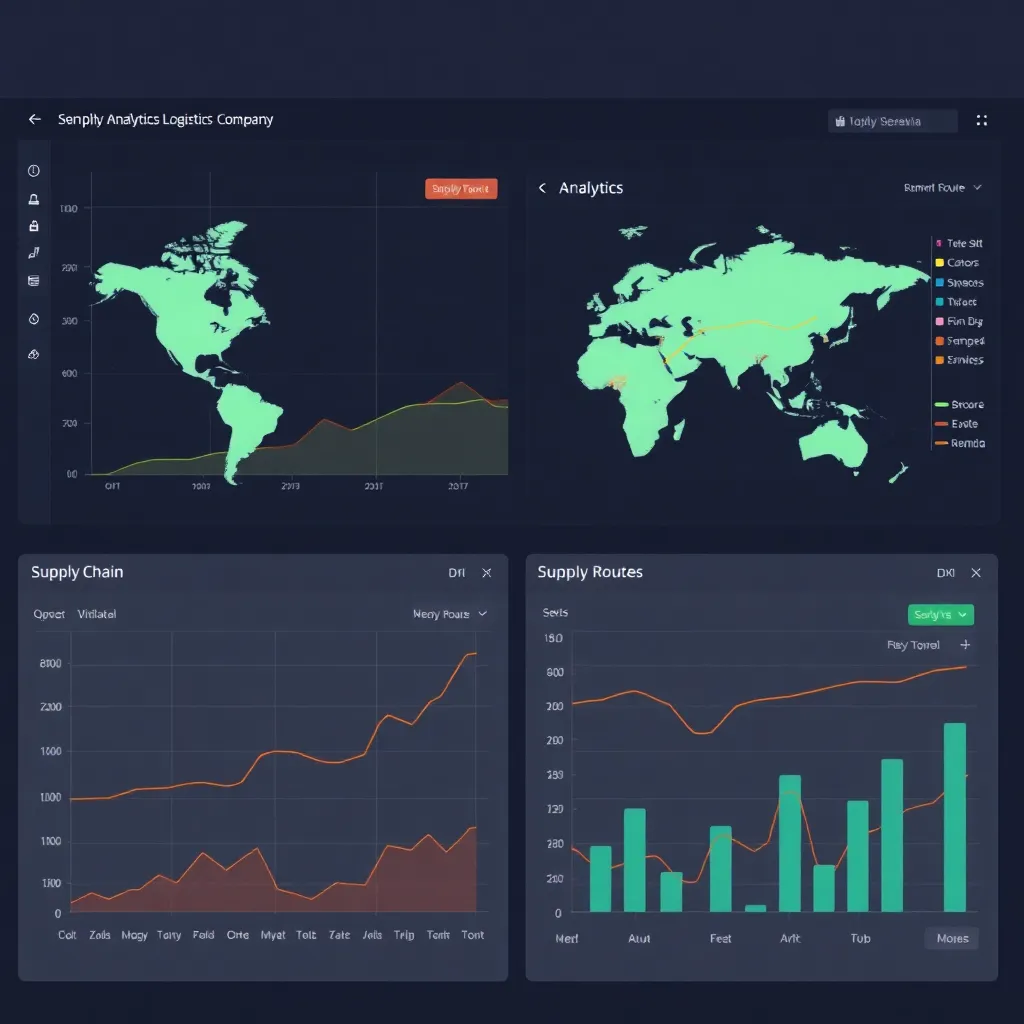
Task: Click the back arrow beside the dashboard title
Action: (x=35, y=119)
